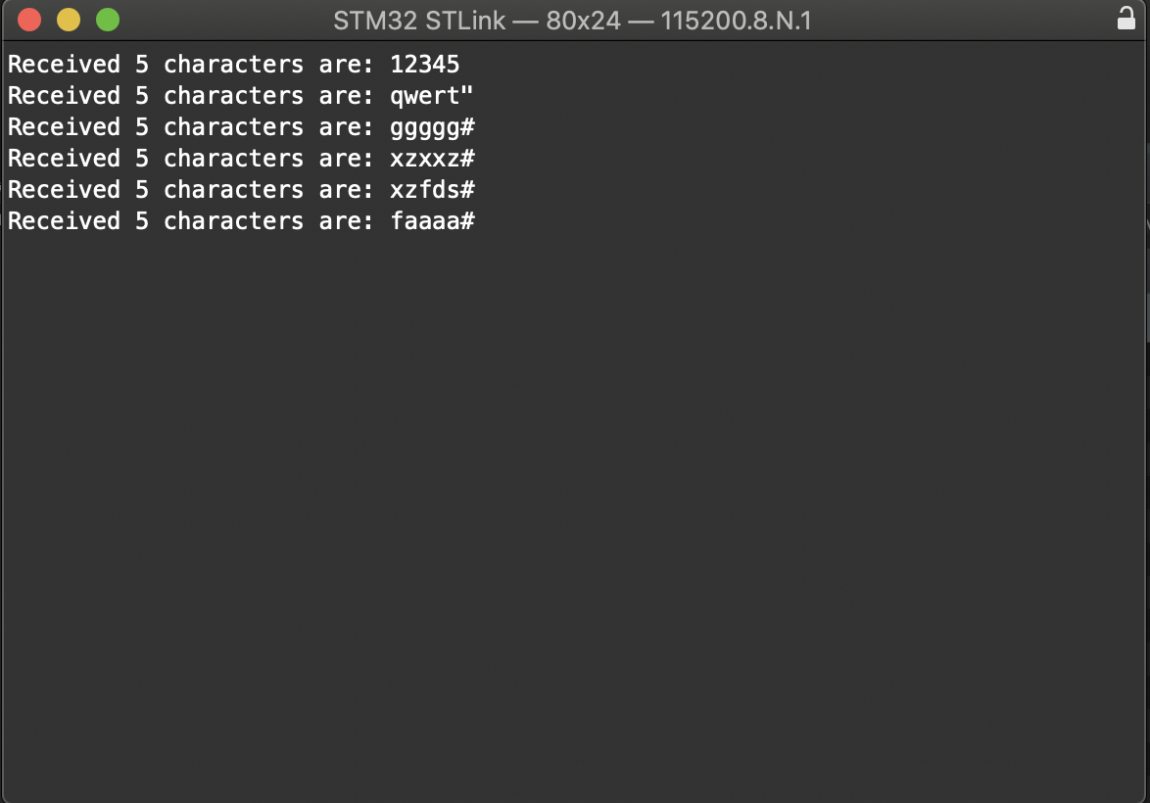Click the xzxxz# received string

click(432, 158)
